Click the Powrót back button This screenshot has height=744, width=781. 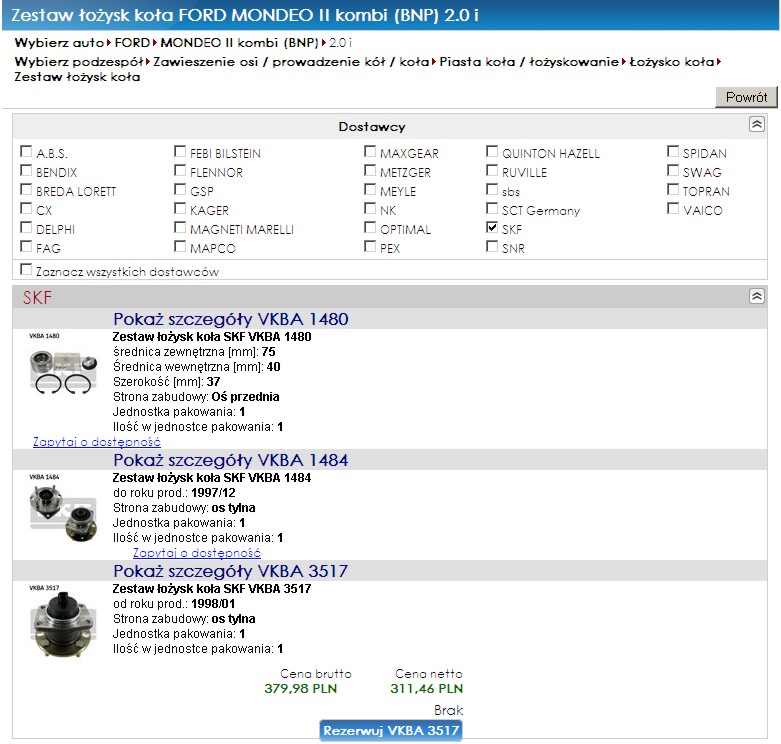pos(746,97)
